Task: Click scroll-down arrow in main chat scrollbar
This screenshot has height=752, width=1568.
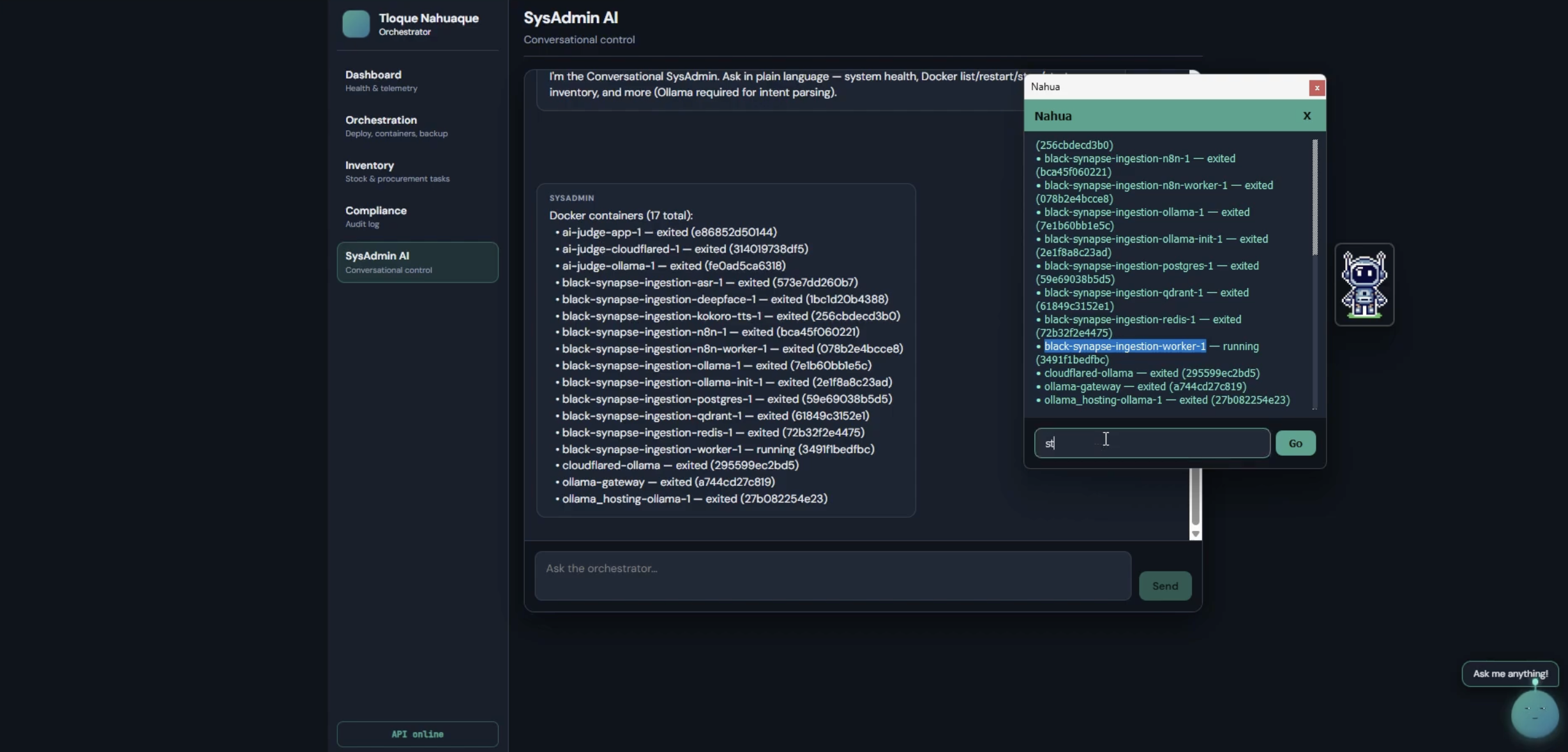Action: [x=1195, y=534]
